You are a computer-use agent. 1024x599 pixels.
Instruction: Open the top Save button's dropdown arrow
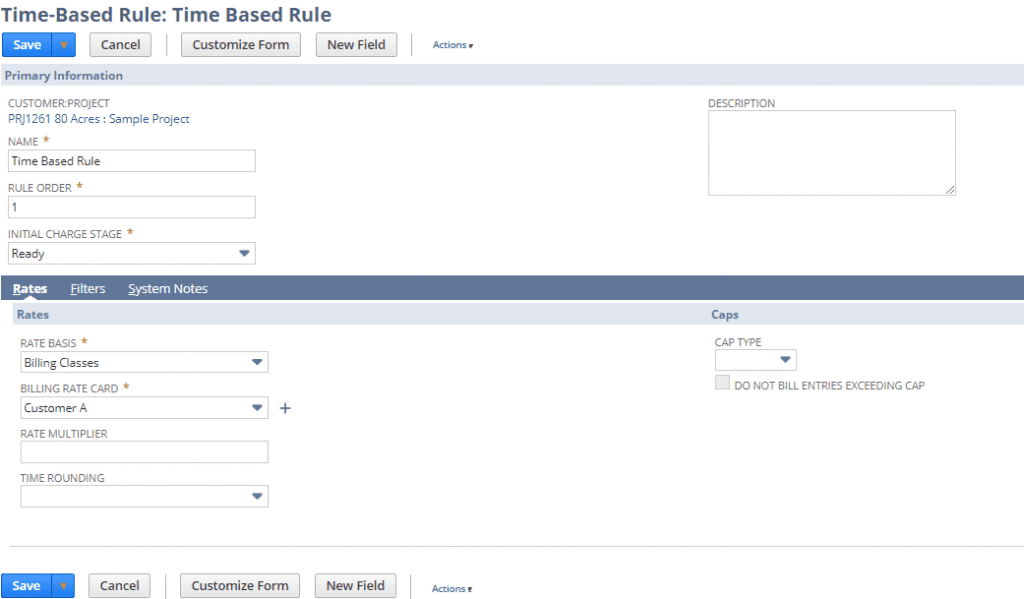click(64, 45)
